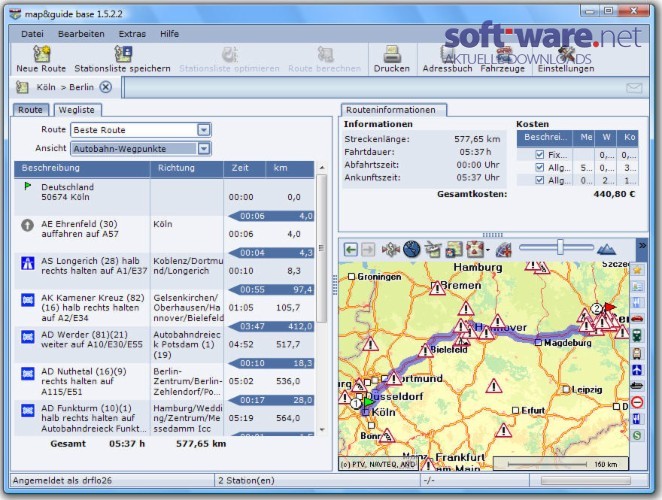
Task: Select the Route tab
Action: (30, 110)
